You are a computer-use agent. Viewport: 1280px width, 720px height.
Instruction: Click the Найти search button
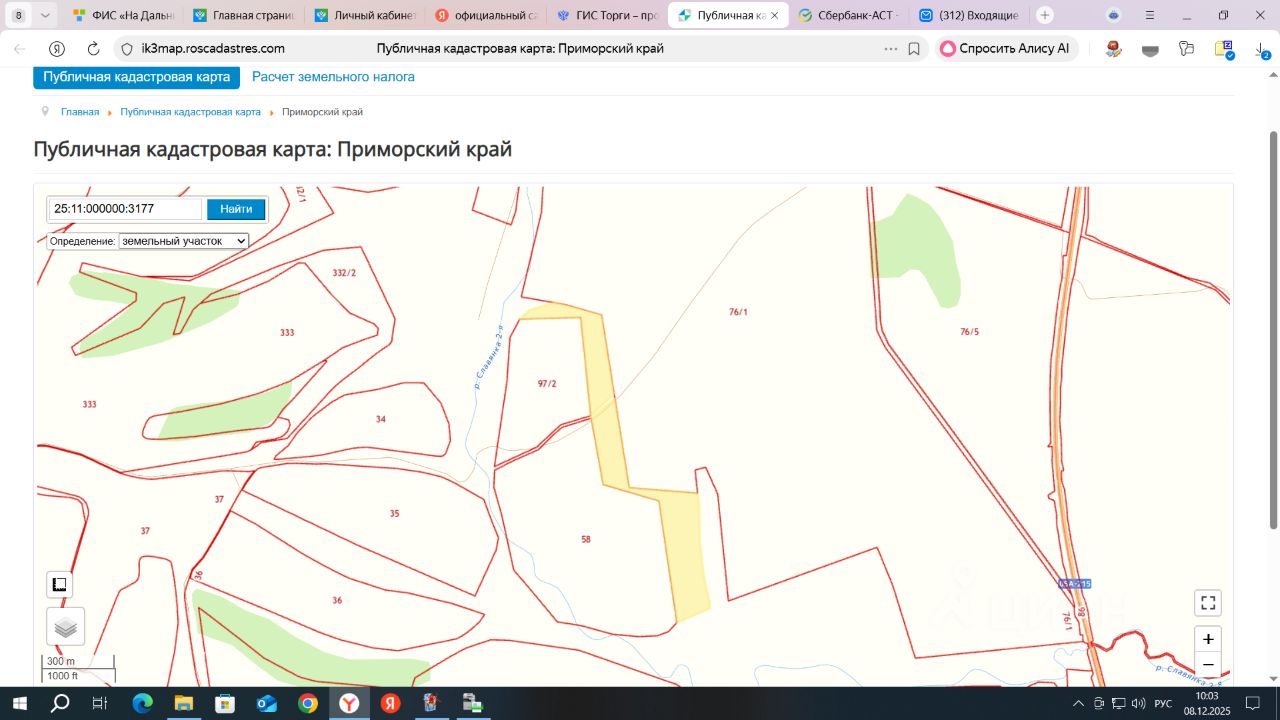[x=236, y=209]
